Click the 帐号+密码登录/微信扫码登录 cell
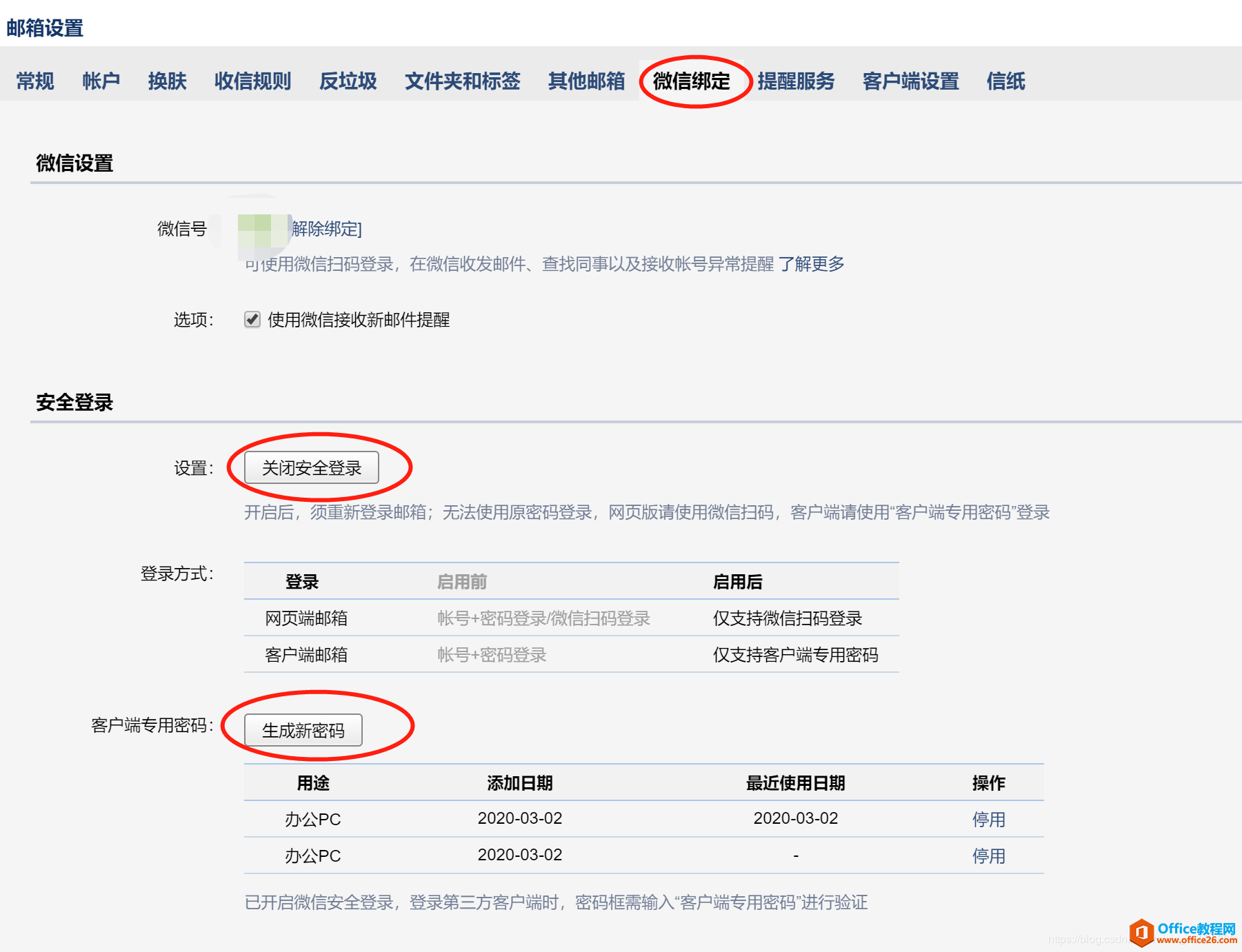Viewport: 1242px width, 952px height. 544,618
